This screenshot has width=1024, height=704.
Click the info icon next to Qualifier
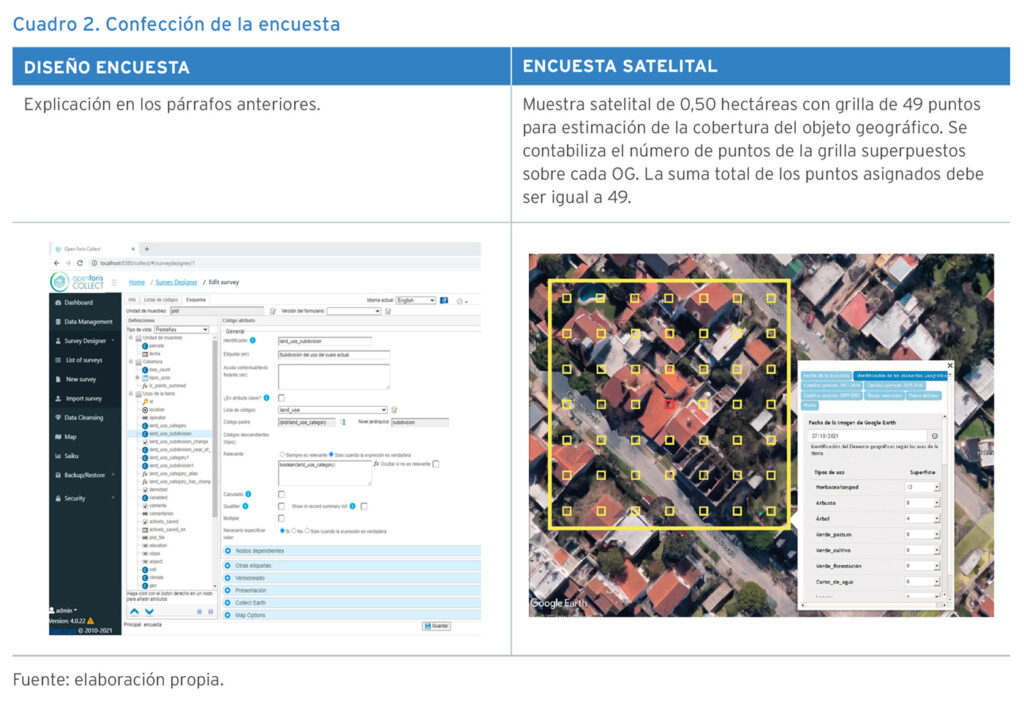tap(246, 506)
